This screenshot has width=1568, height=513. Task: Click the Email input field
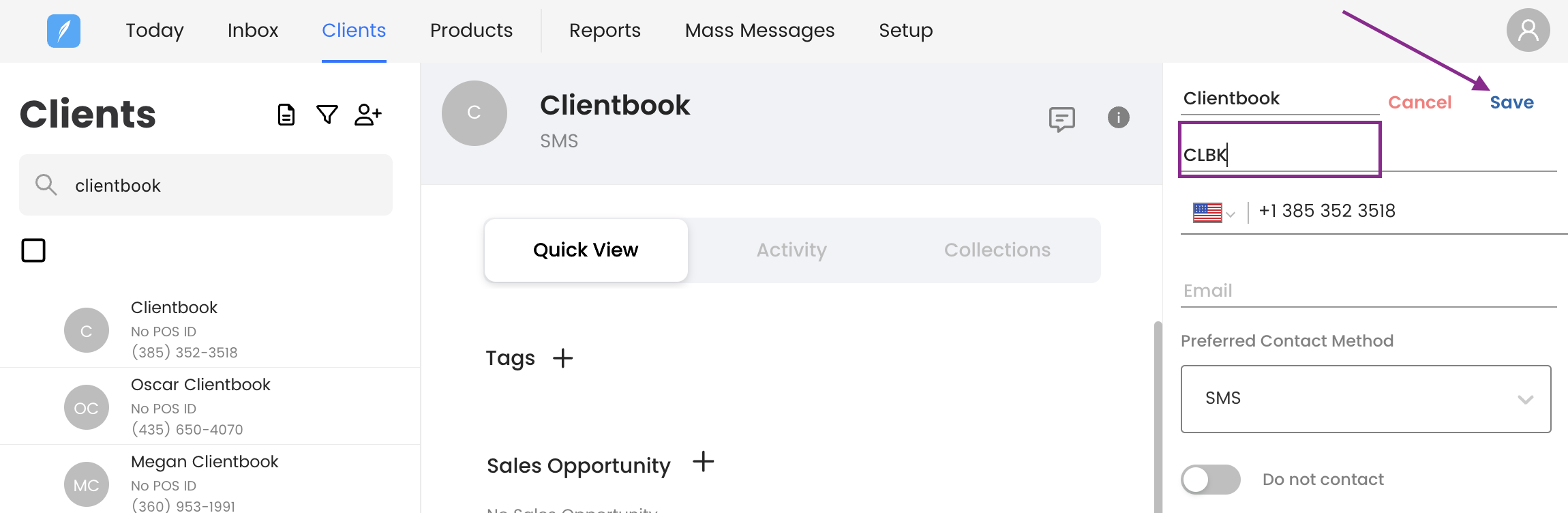[1368, 291]
